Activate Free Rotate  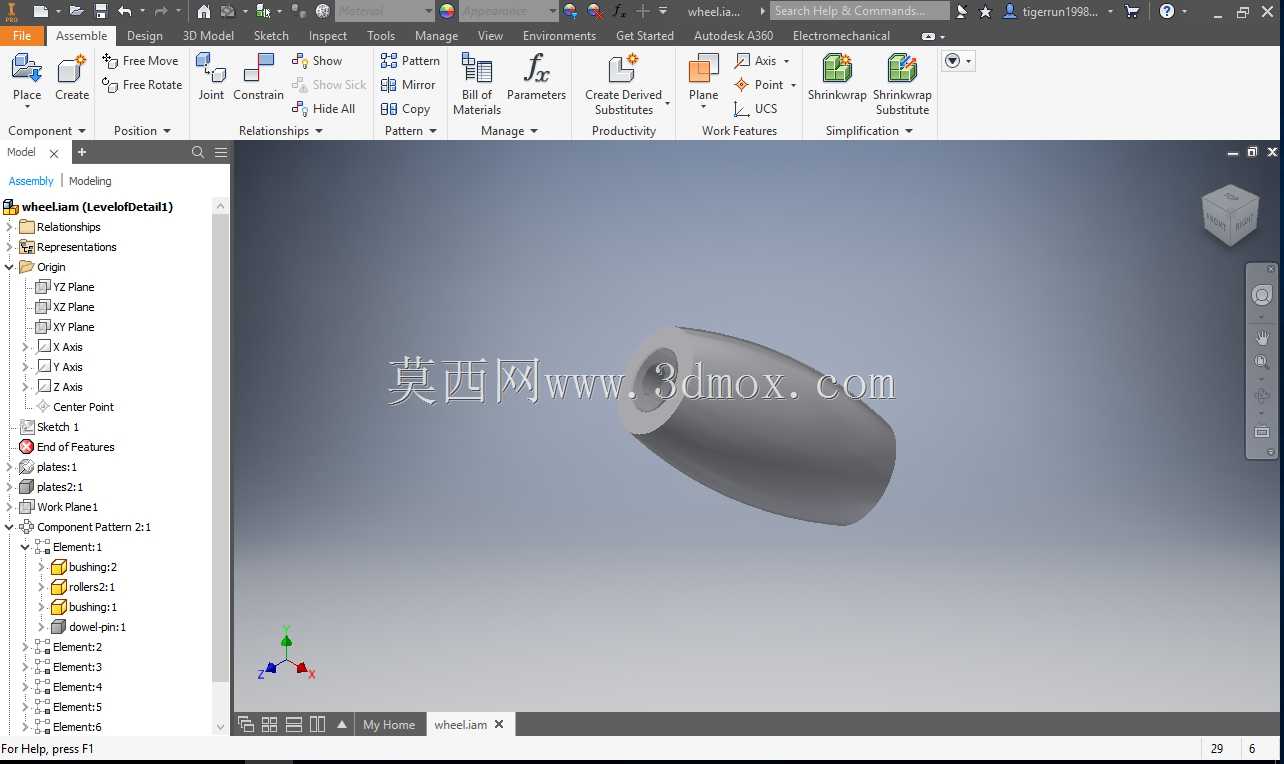pyautogui.click(x=142, y=85)
